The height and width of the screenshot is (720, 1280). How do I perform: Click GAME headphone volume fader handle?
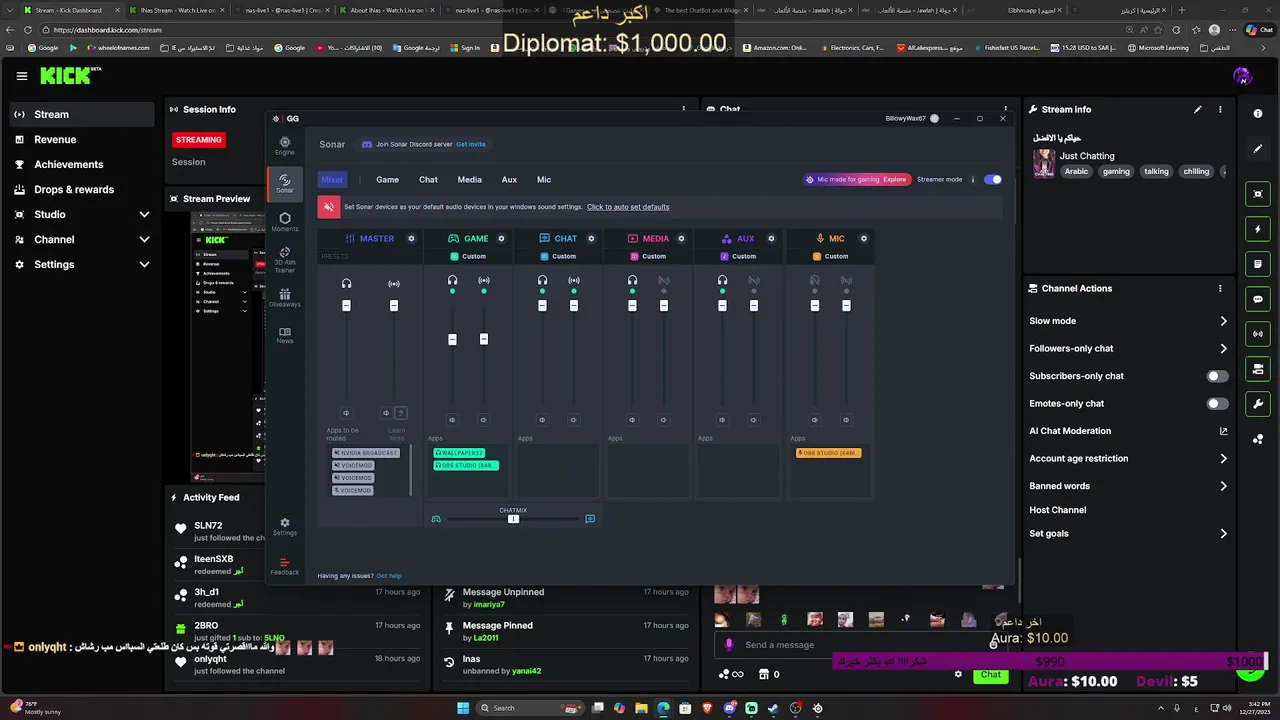pos(452,340)
